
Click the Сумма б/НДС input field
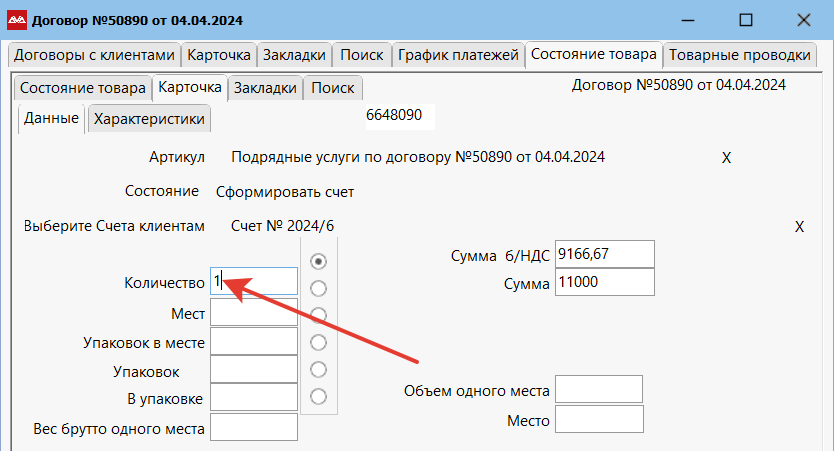coord(604,255)
